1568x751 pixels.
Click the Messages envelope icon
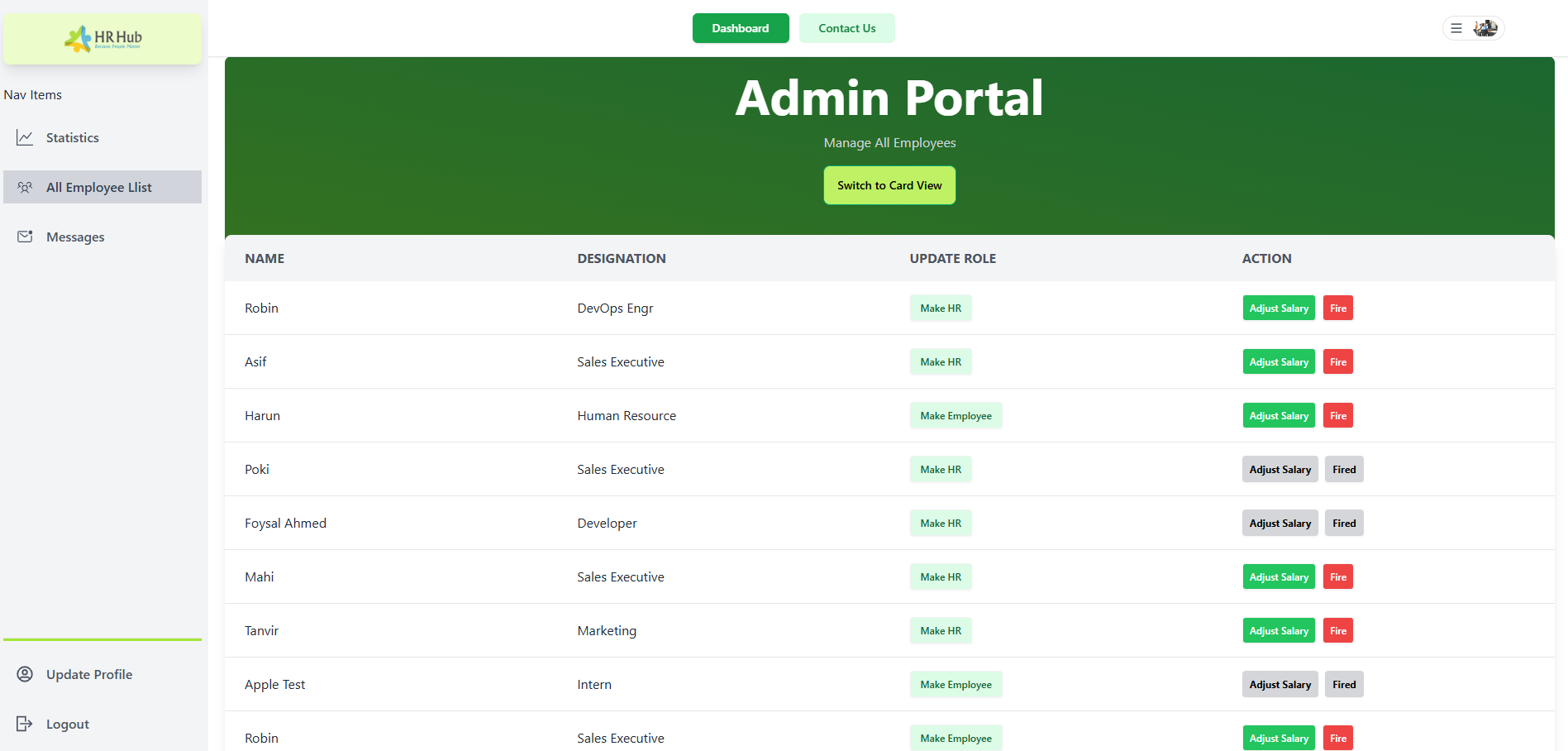coord(25,237)
